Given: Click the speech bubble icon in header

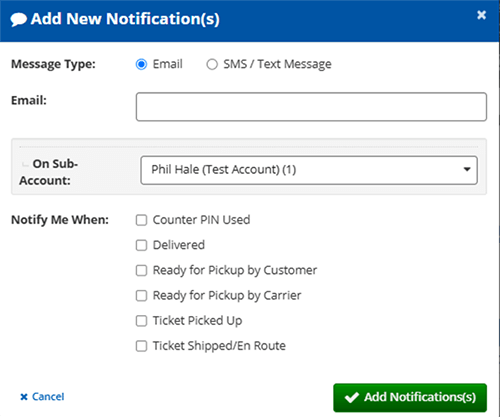Looking at the screenshot, I should click(x=18, y=19).
